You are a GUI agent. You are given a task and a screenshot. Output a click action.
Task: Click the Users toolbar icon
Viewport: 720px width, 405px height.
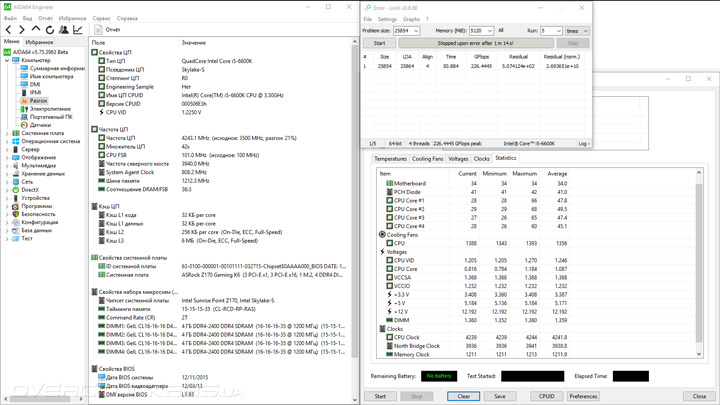pyautogui.click(x=63, y=30)
